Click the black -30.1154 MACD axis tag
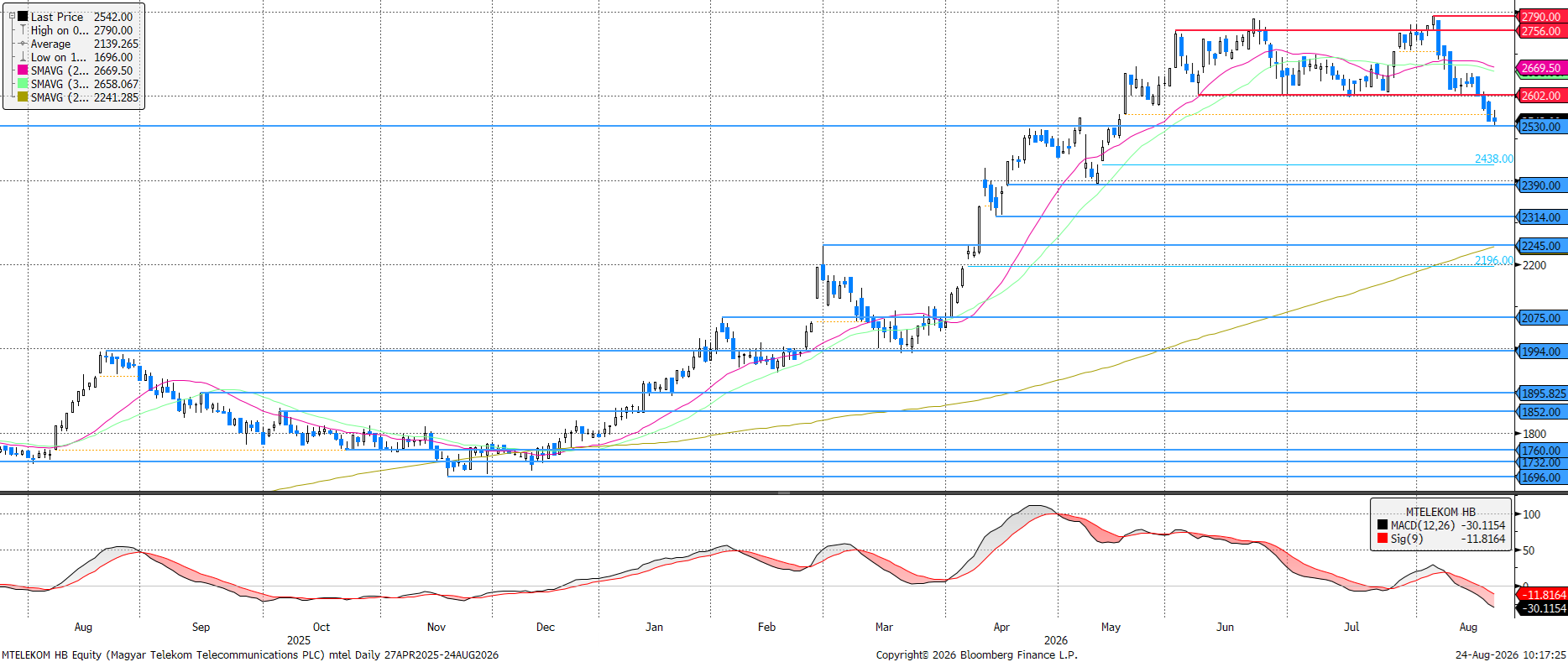Image resolution: width=1568 pixels, height=662 pixels. [x=1543, y=608]
